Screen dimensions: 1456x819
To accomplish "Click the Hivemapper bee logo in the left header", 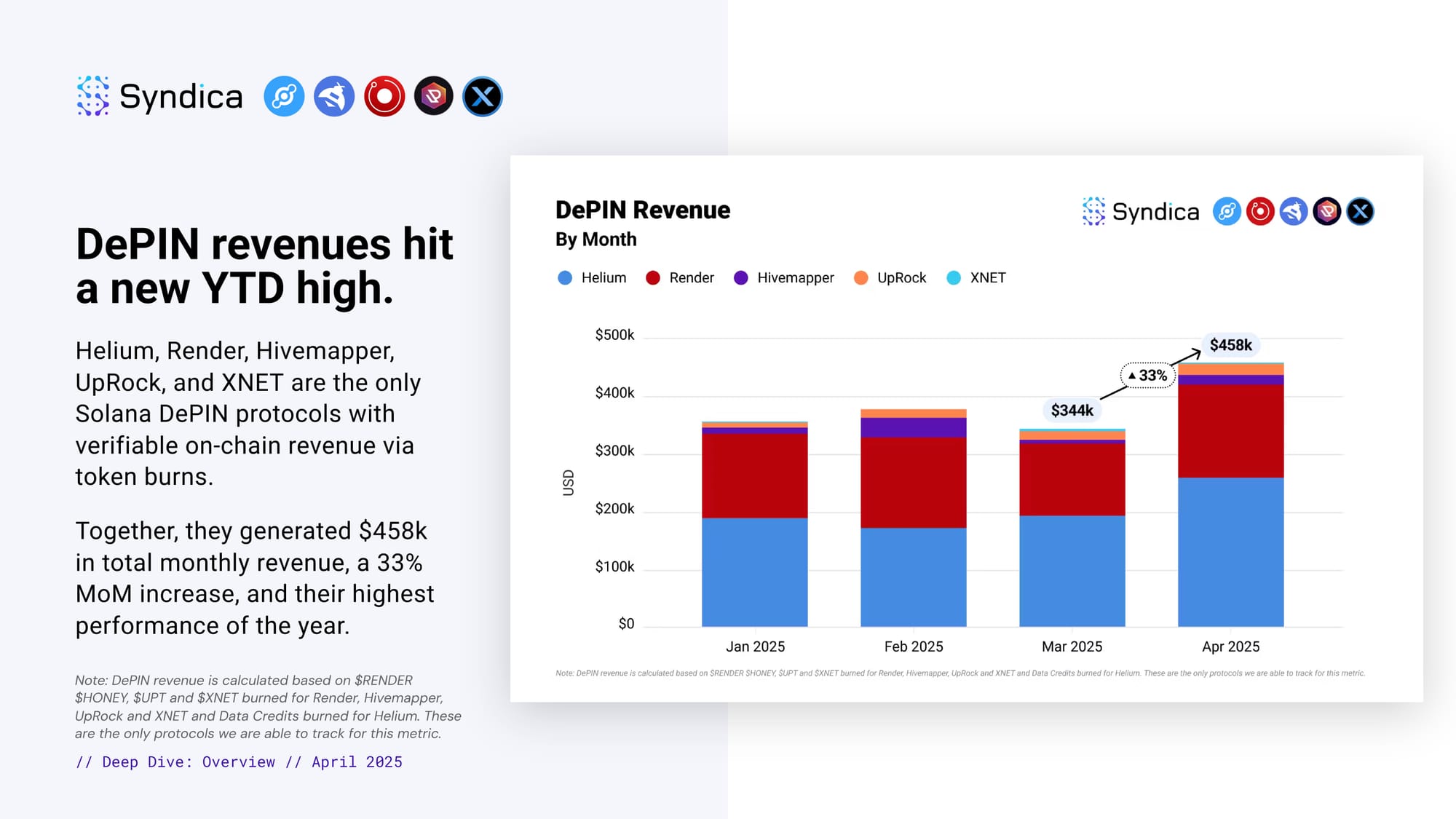I will click(x=334, y=96).
